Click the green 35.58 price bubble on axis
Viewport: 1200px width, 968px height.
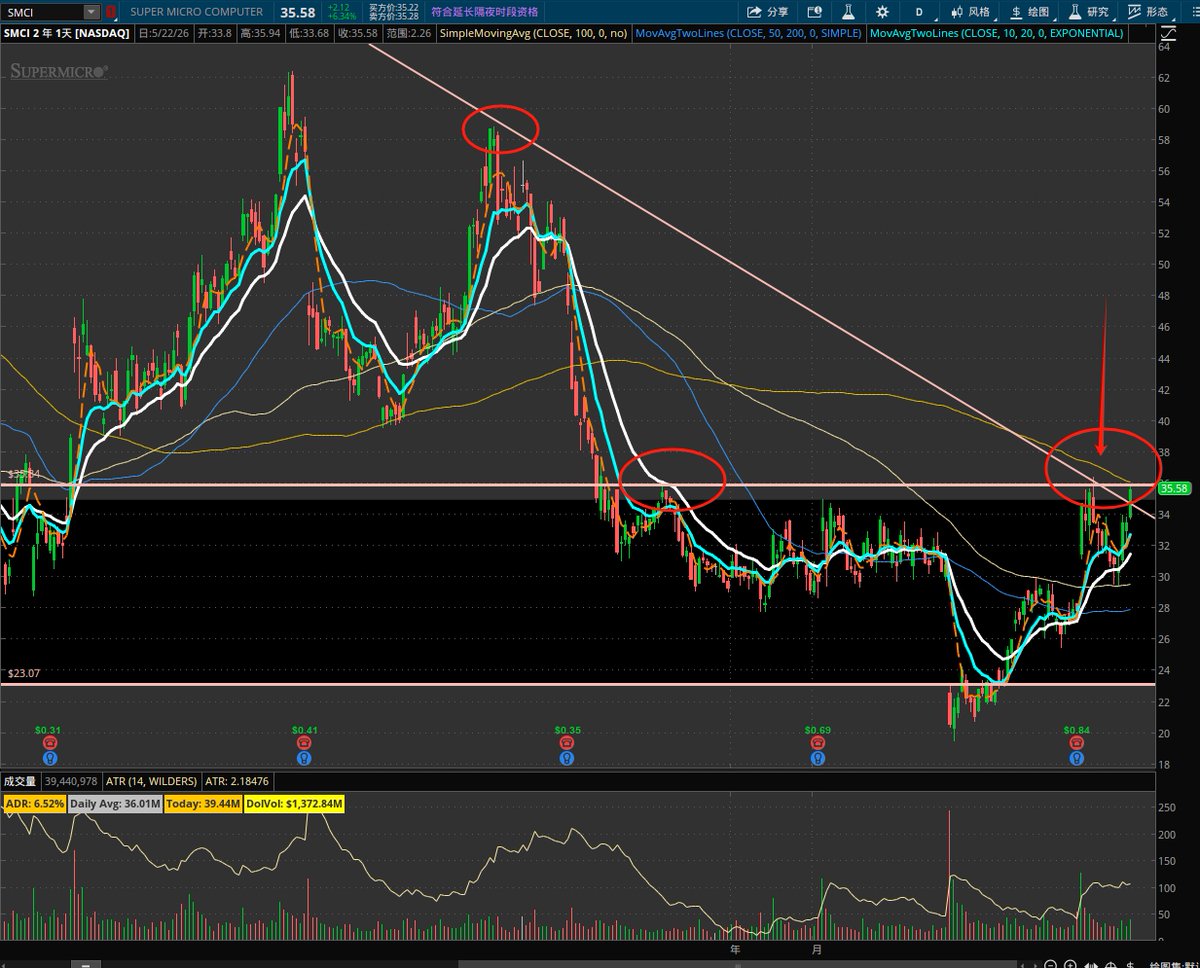pyautogui.click(x=1174, y=488)
